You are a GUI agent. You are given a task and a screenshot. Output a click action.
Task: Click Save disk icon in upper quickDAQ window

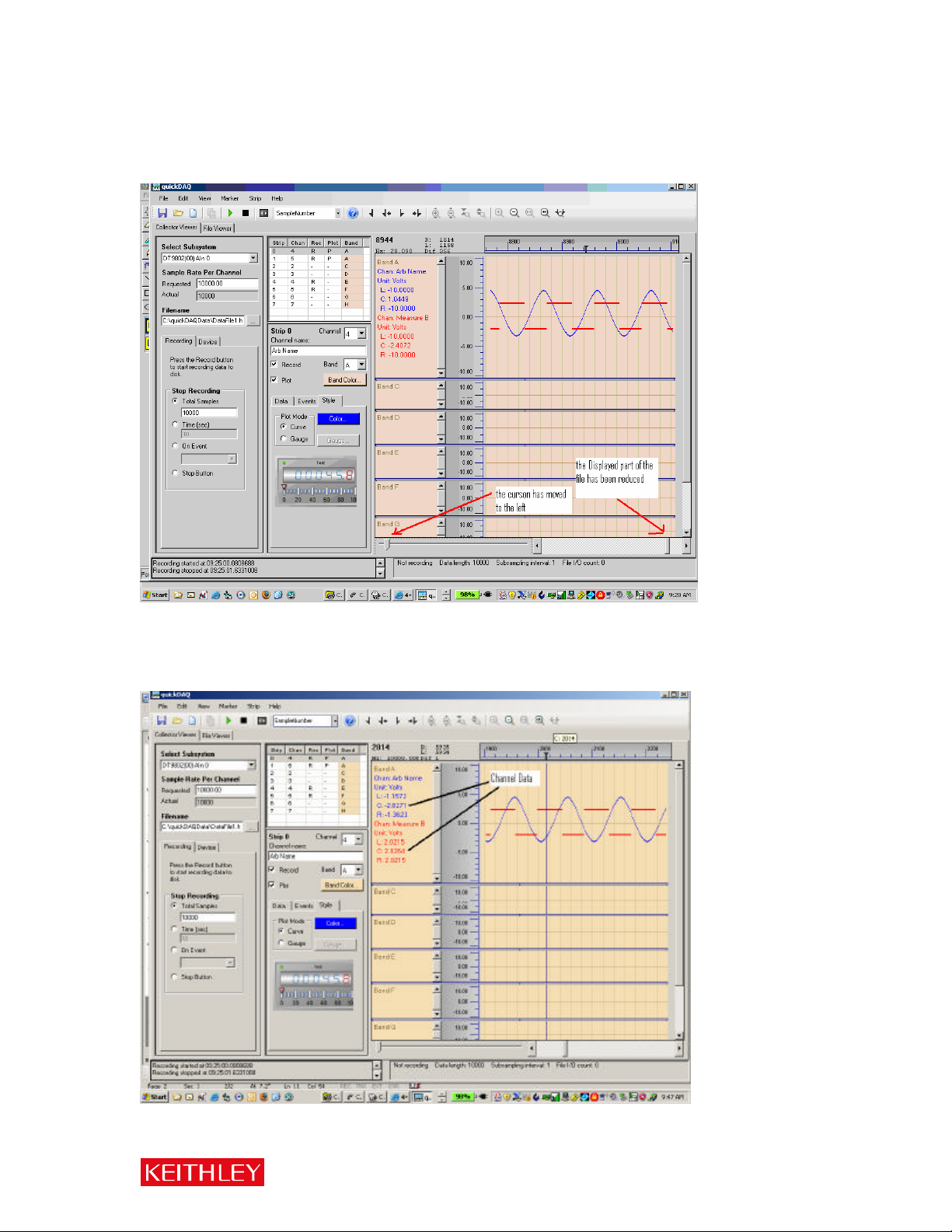162,213
